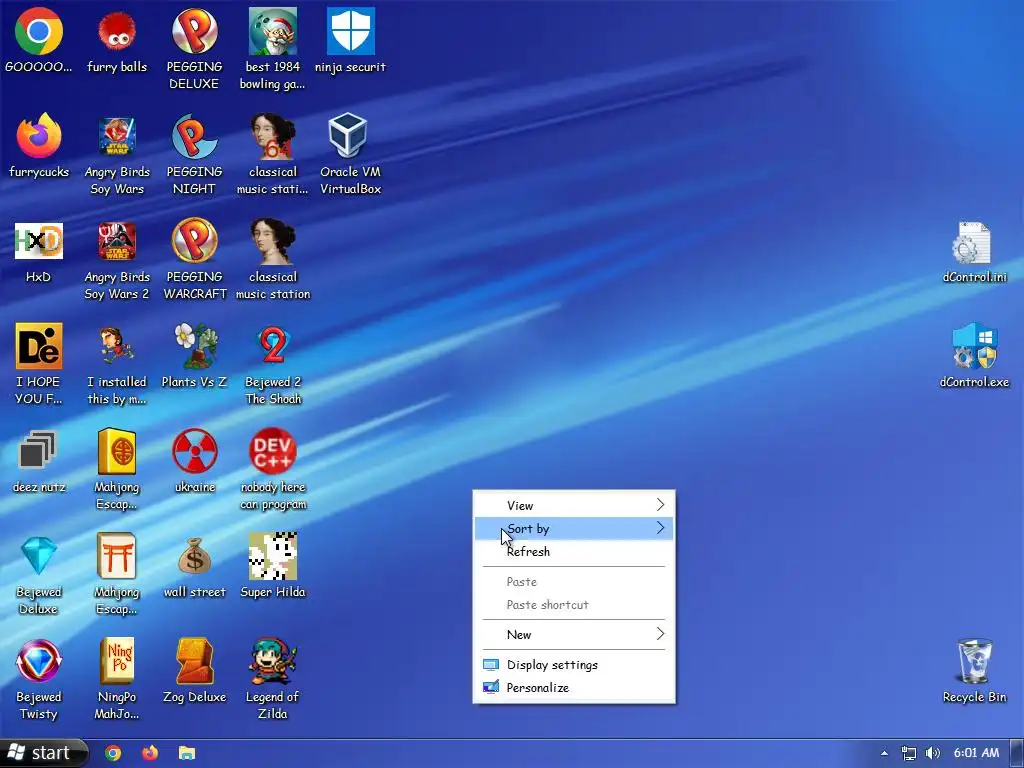Open File Explorer from the taskbar
Screen dimensions: 1024x768
coord(187,753)
